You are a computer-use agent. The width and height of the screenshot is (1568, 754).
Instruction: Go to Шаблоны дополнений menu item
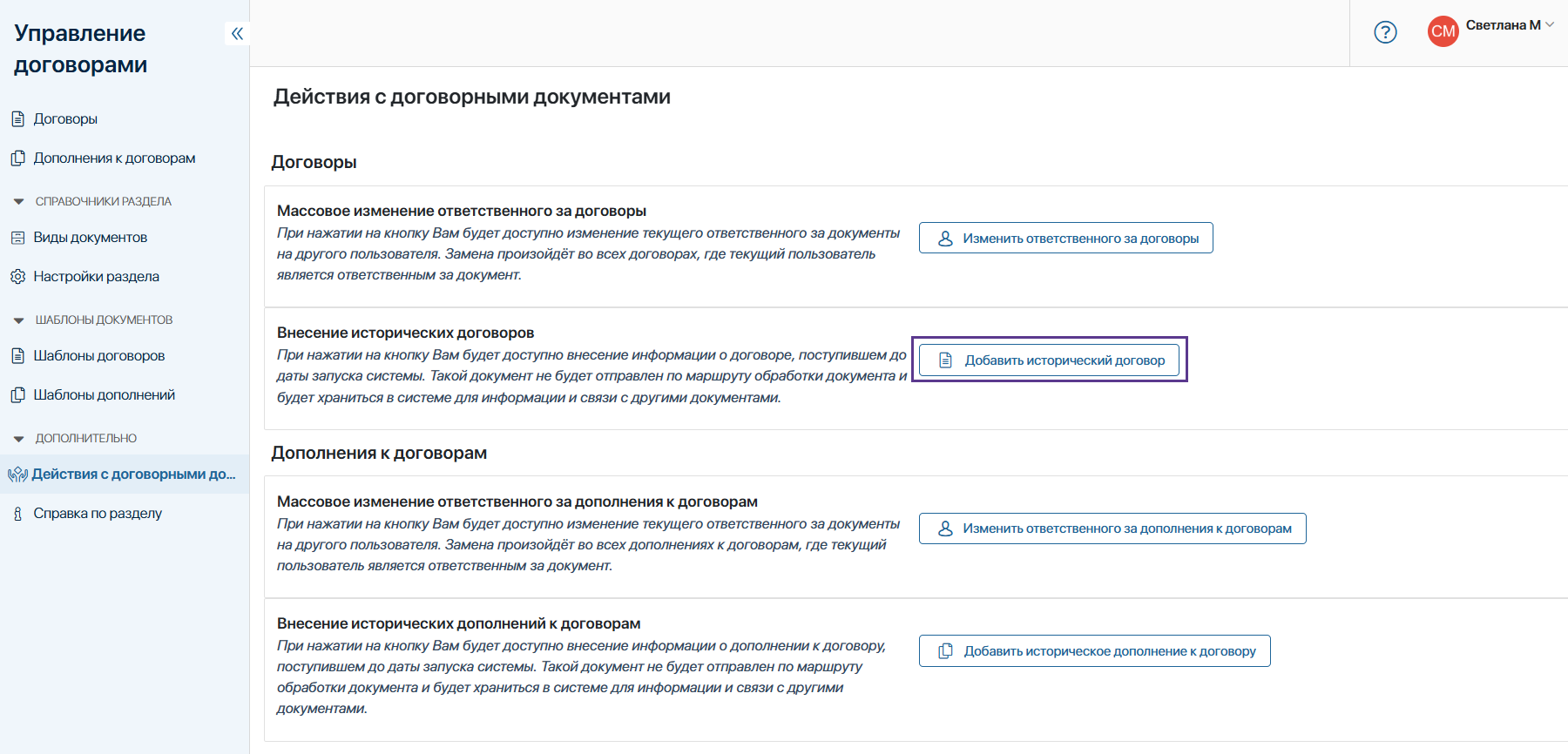pos(104,395)
